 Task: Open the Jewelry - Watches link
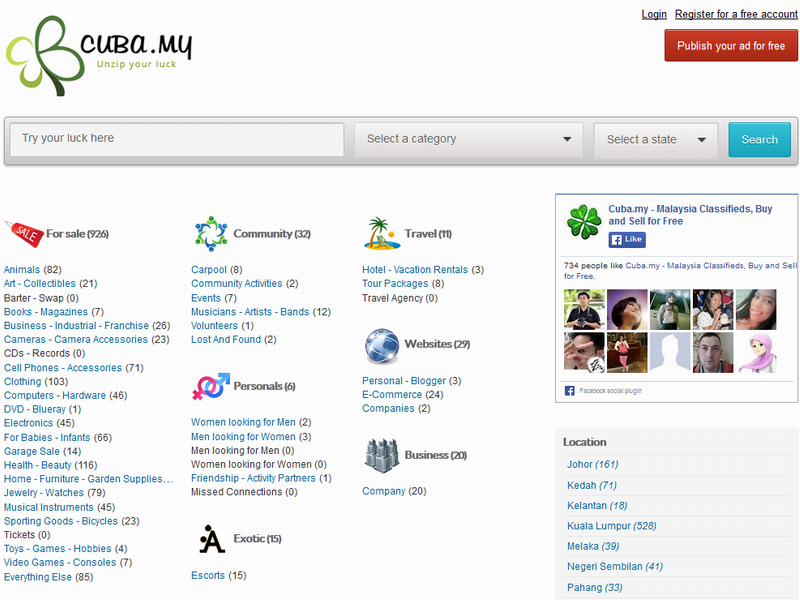(x=44, y=492)
